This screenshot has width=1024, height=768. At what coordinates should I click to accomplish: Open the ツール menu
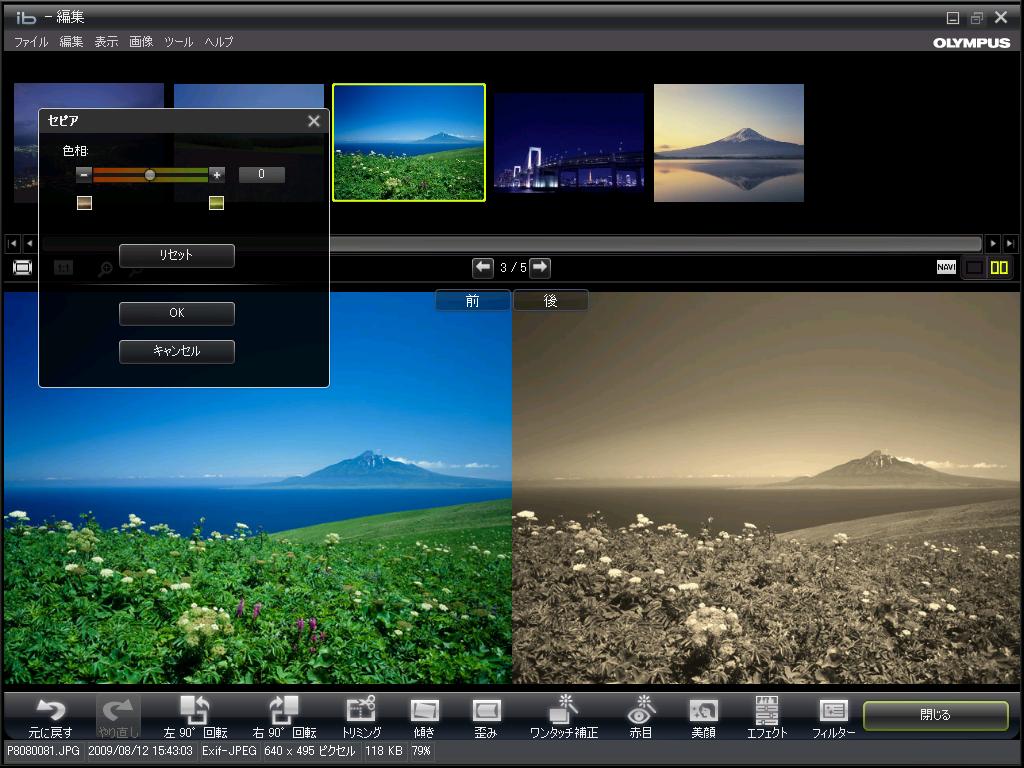tap(178, 42)
